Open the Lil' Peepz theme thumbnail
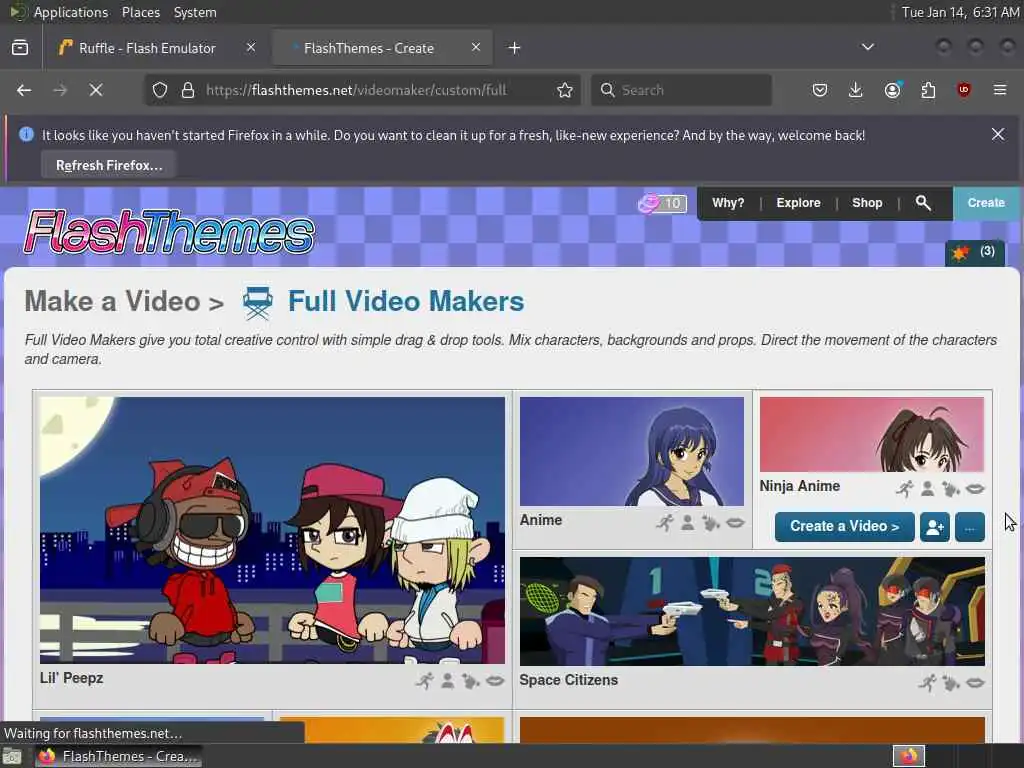The height and width of the screenshot is (768, 1024). point(272,530)
